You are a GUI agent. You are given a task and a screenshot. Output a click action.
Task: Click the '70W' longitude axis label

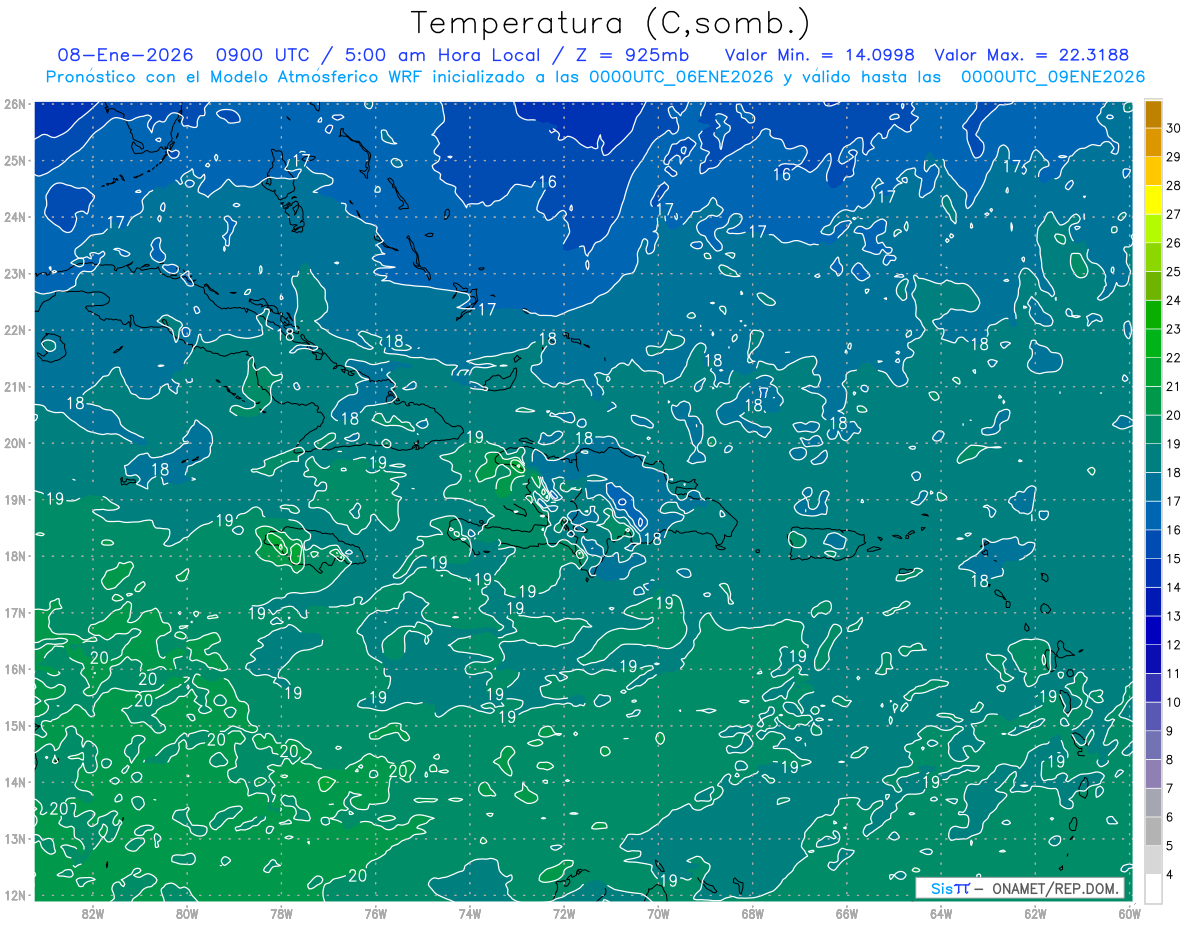tap(658, 913)
